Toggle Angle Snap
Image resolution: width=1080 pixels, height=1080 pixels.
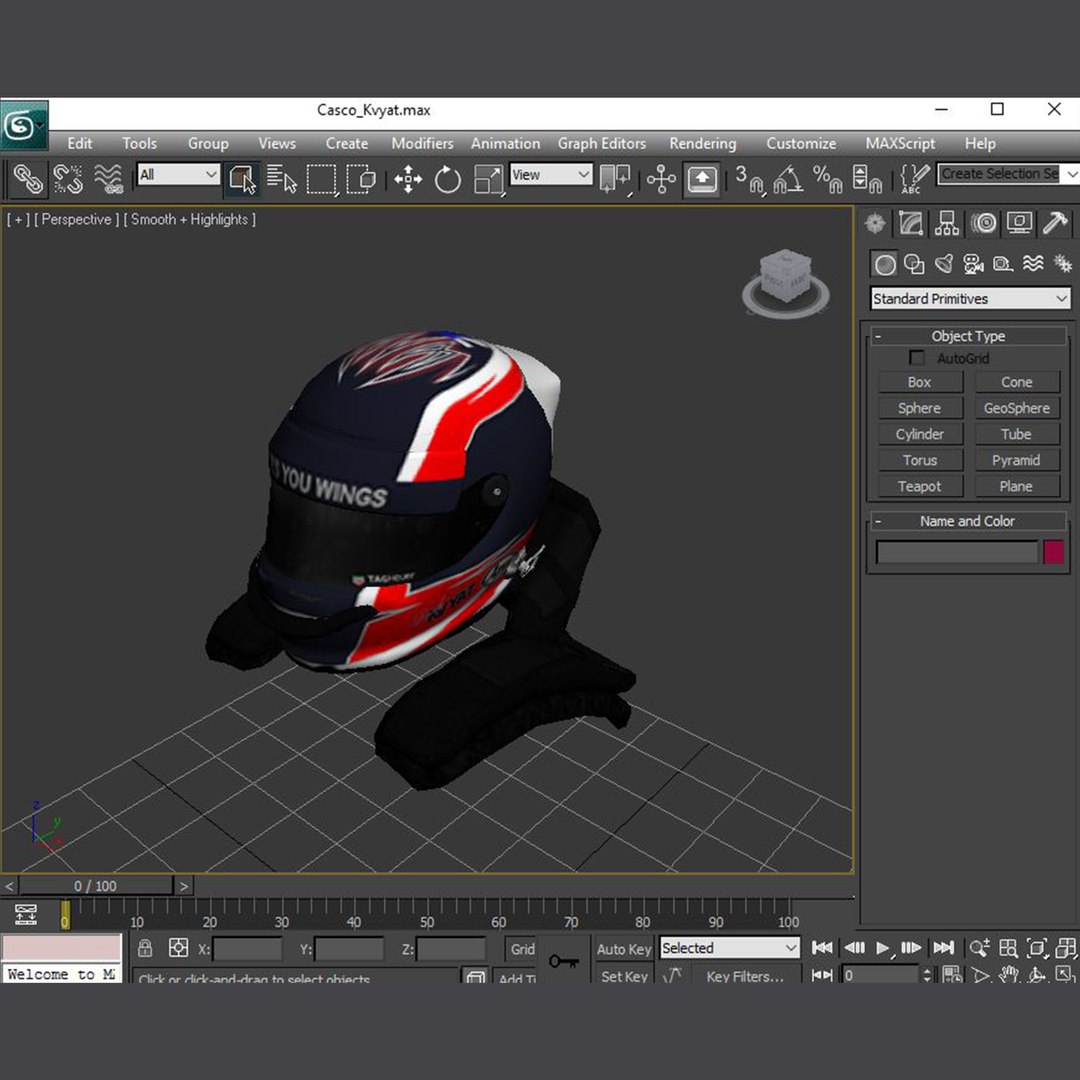(788, 178)
